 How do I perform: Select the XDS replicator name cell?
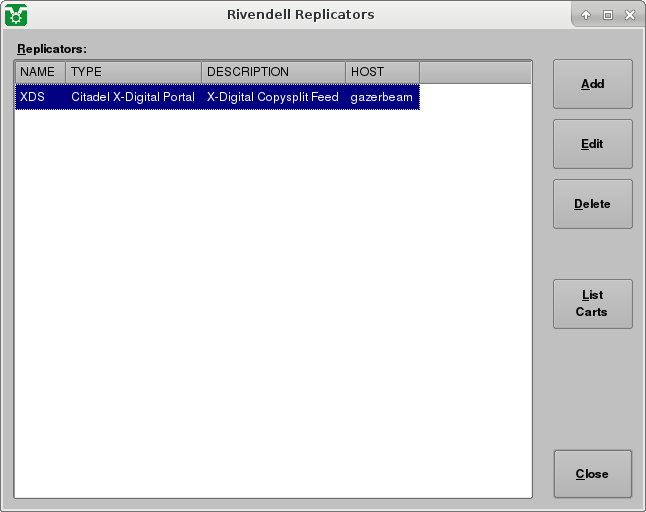33,97
